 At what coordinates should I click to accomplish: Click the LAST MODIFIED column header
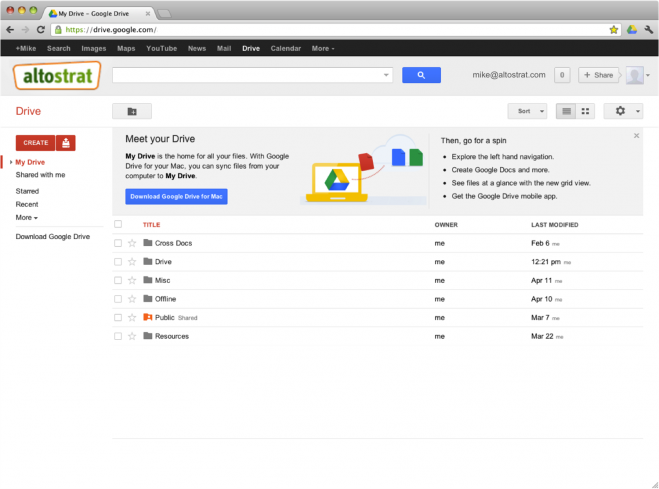[554, 225]
